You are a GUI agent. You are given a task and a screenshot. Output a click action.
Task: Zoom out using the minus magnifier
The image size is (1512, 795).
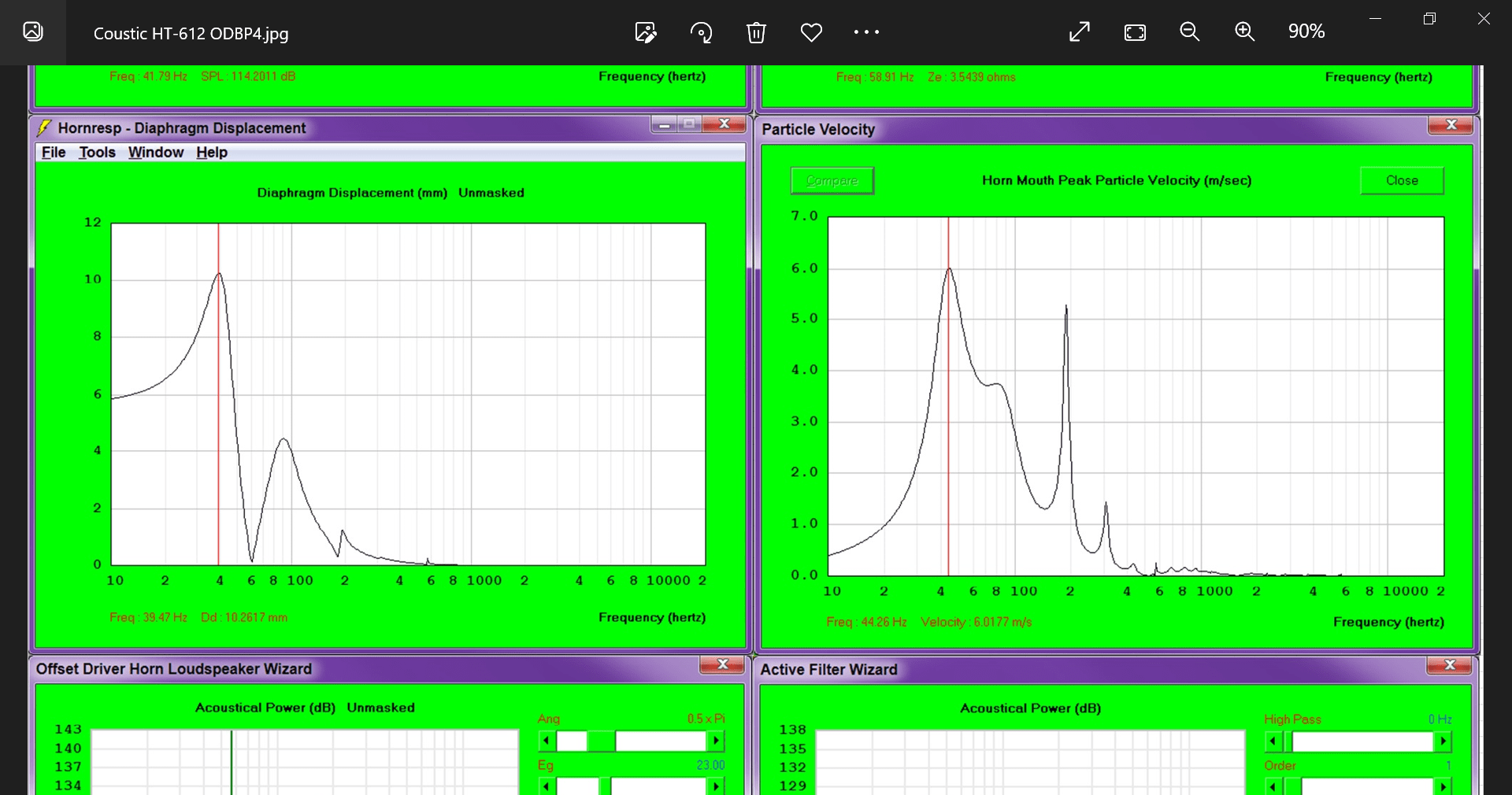1190,31
